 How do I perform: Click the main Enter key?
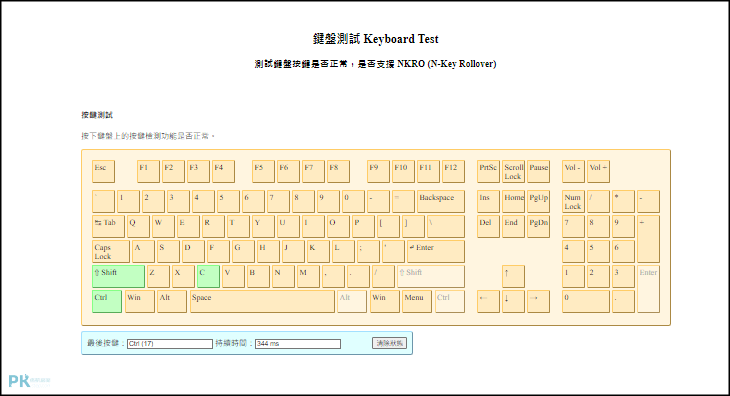(x=436, y=252)
